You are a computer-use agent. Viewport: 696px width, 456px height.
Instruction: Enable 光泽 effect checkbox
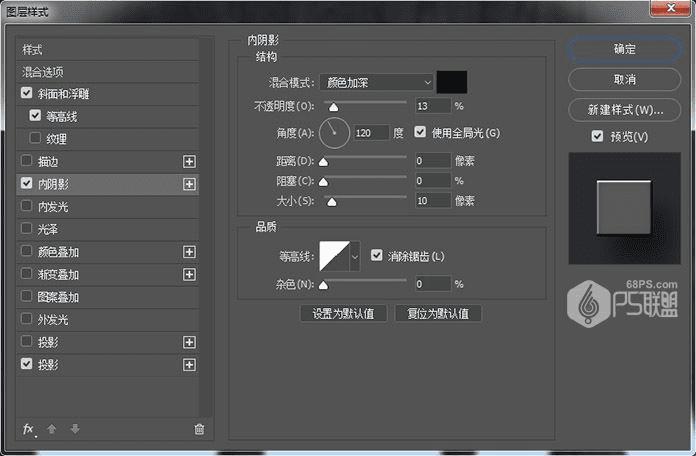pos(27,228)
